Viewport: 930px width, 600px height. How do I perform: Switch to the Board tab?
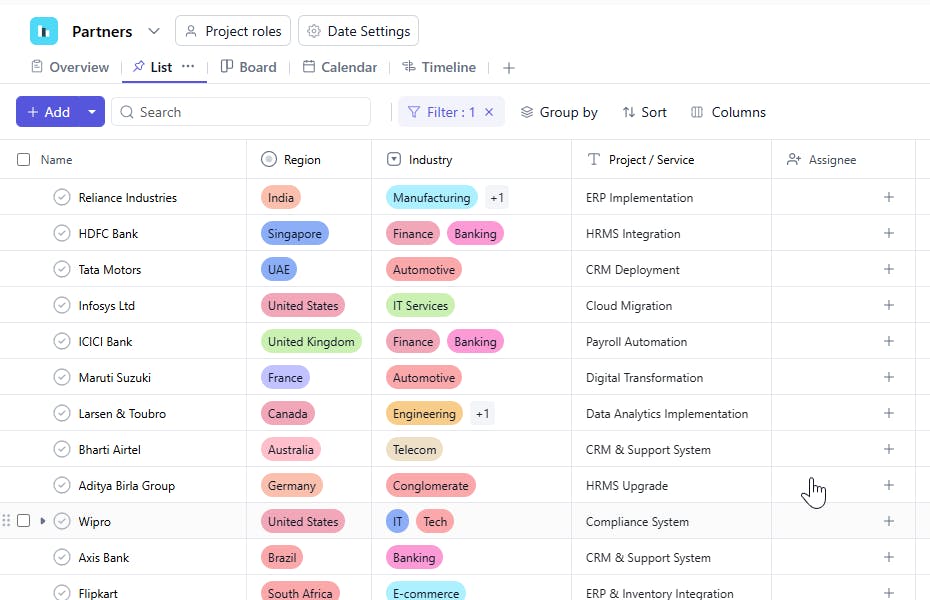(248, 67)
